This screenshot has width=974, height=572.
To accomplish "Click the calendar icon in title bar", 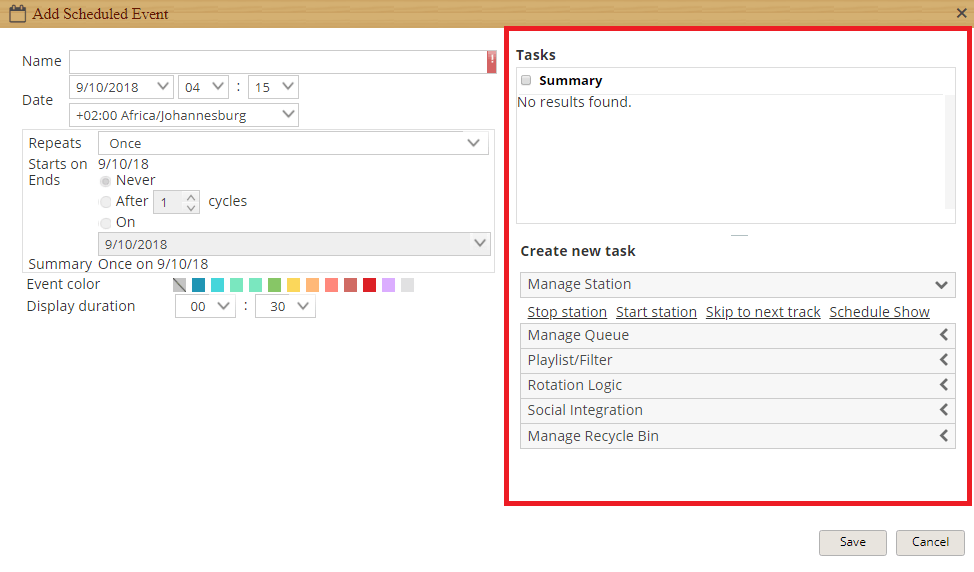I will point(17,14).
